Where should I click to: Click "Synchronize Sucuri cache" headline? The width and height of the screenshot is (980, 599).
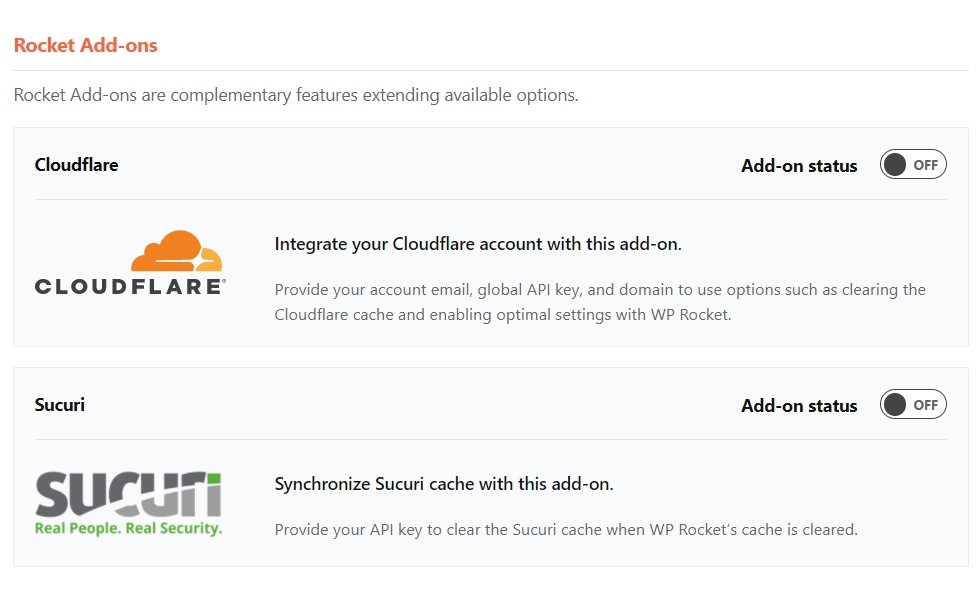tap(444, 484)
